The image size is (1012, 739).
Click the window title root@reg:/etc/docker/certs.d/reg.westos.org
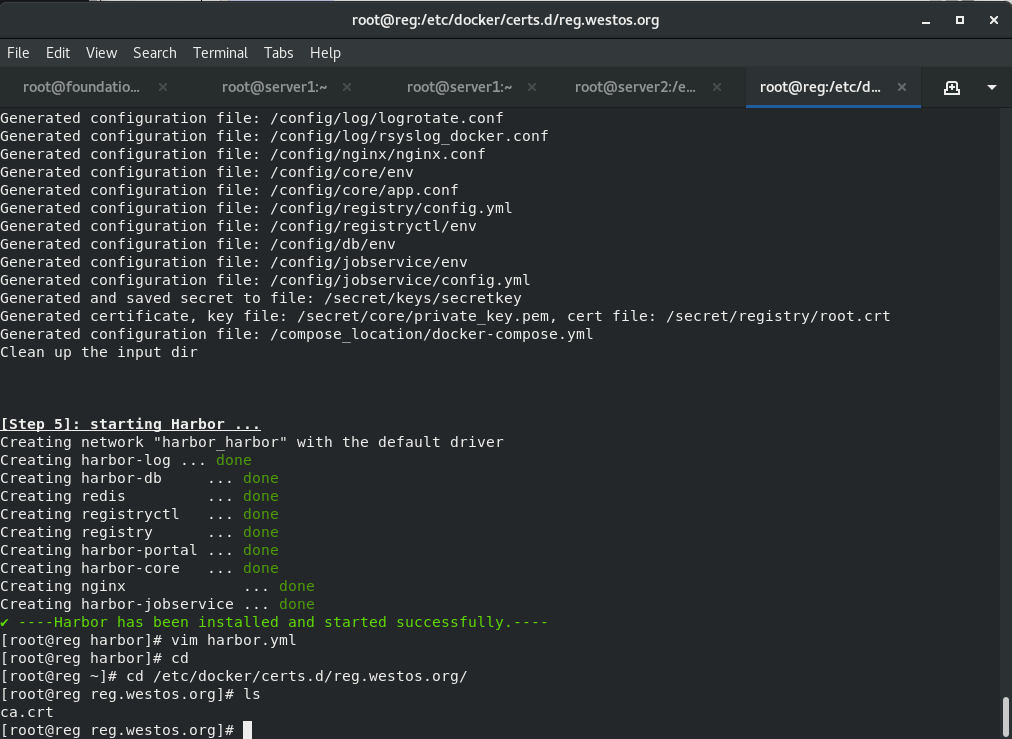point(505,21)
